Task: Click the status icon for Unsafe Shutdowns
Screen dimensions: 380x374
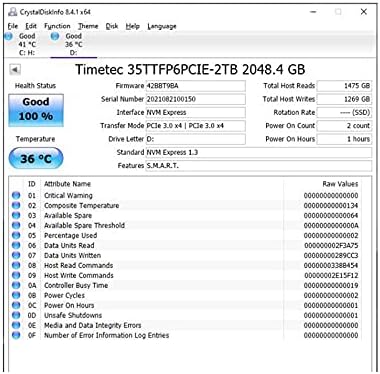Action: coord(16,315)
